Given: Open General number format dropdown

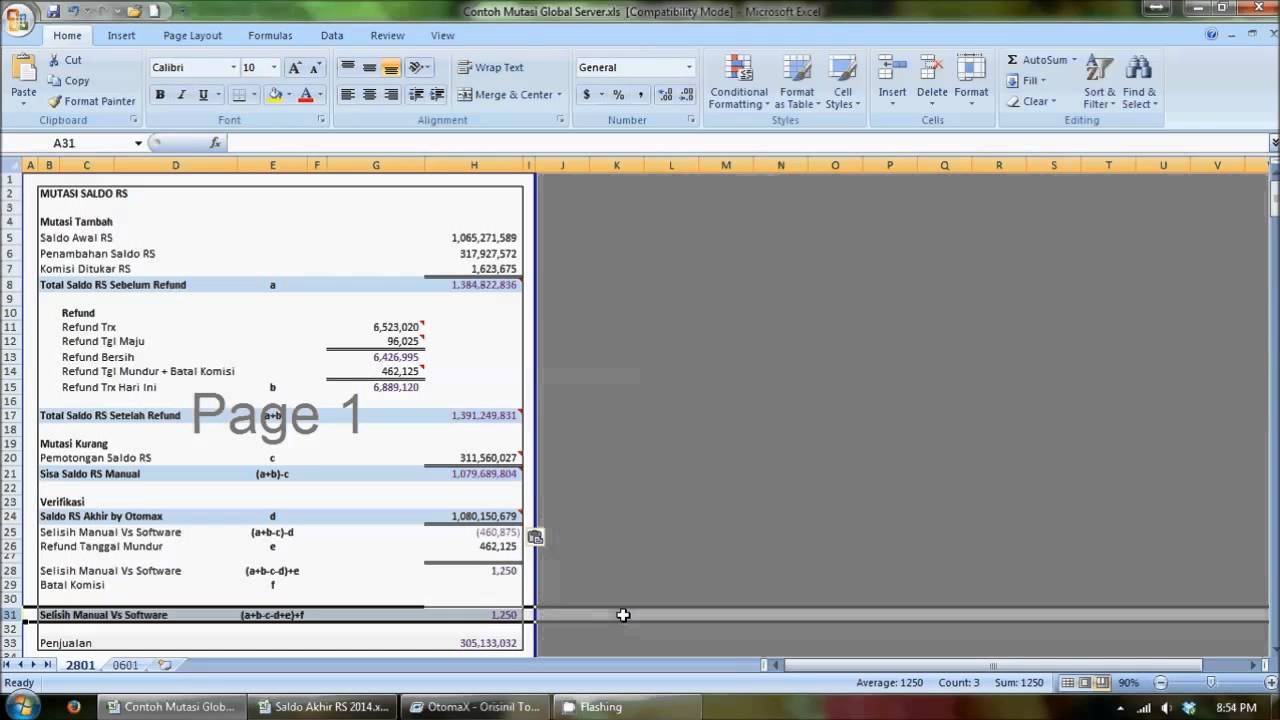Looking at the screenshot, I should [x=689, y=68].
